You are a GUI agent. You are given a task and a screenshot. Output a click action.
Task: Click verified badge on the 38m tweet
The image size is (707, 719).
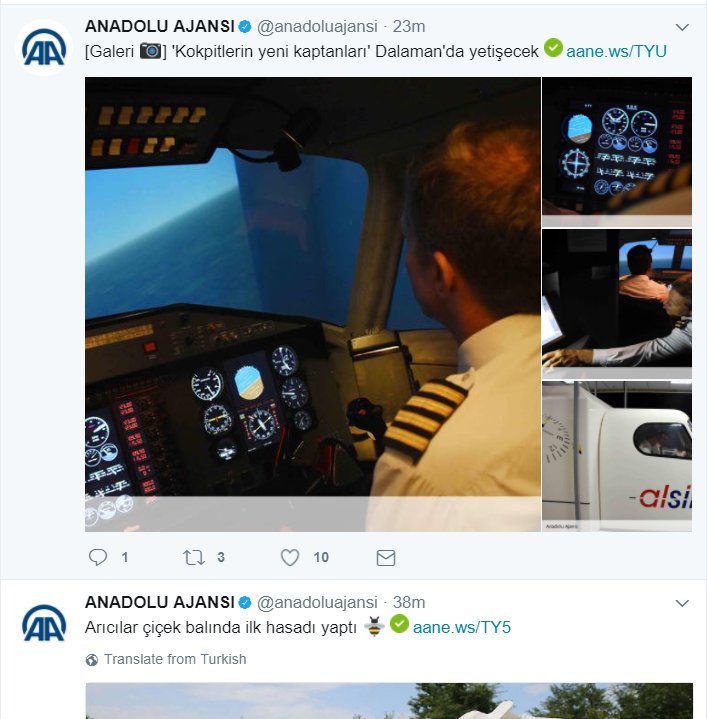pyautogui.click(x=245, y=602)
